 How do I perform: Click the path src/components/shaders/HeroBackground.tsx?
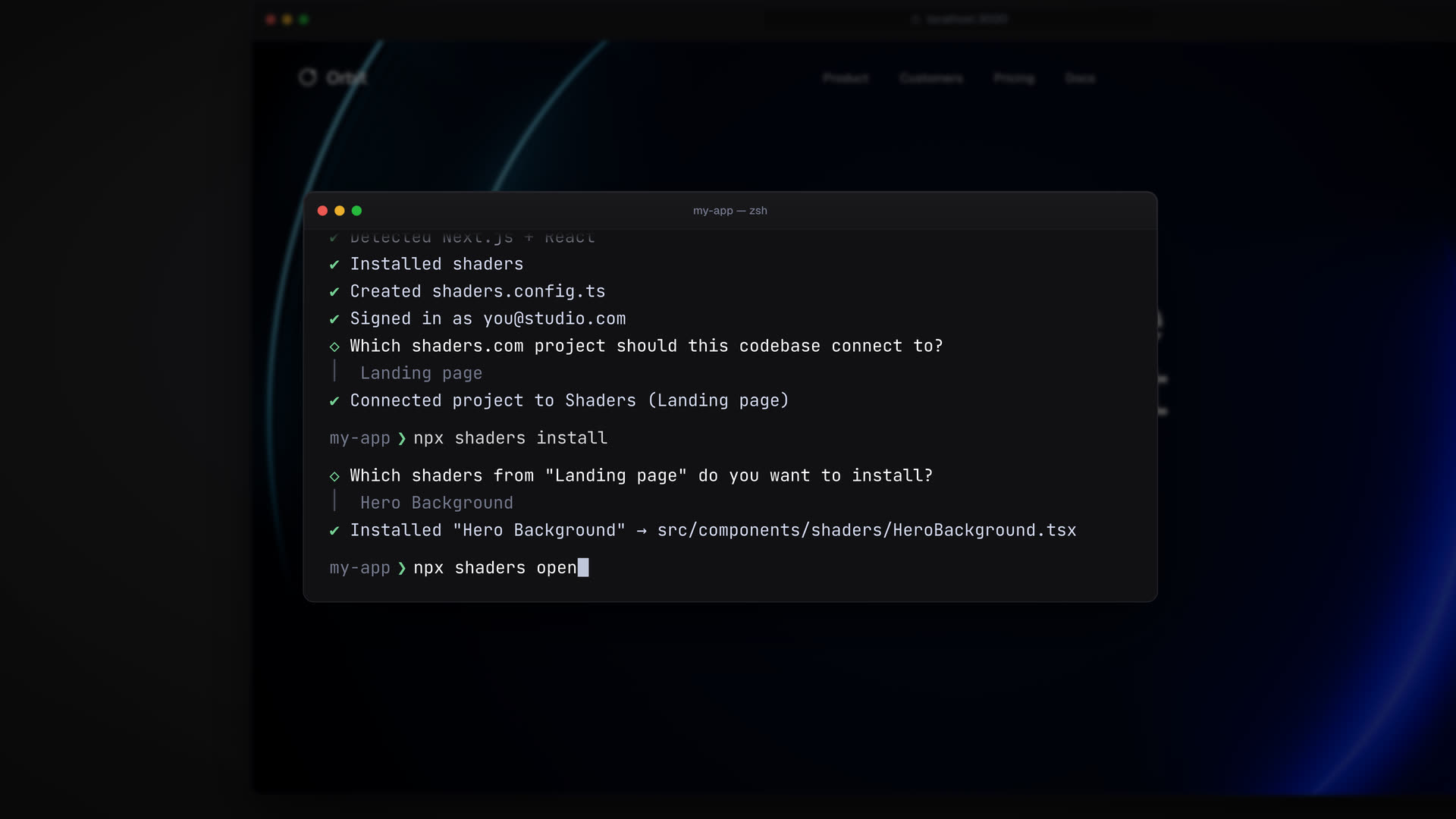(867, 530)
